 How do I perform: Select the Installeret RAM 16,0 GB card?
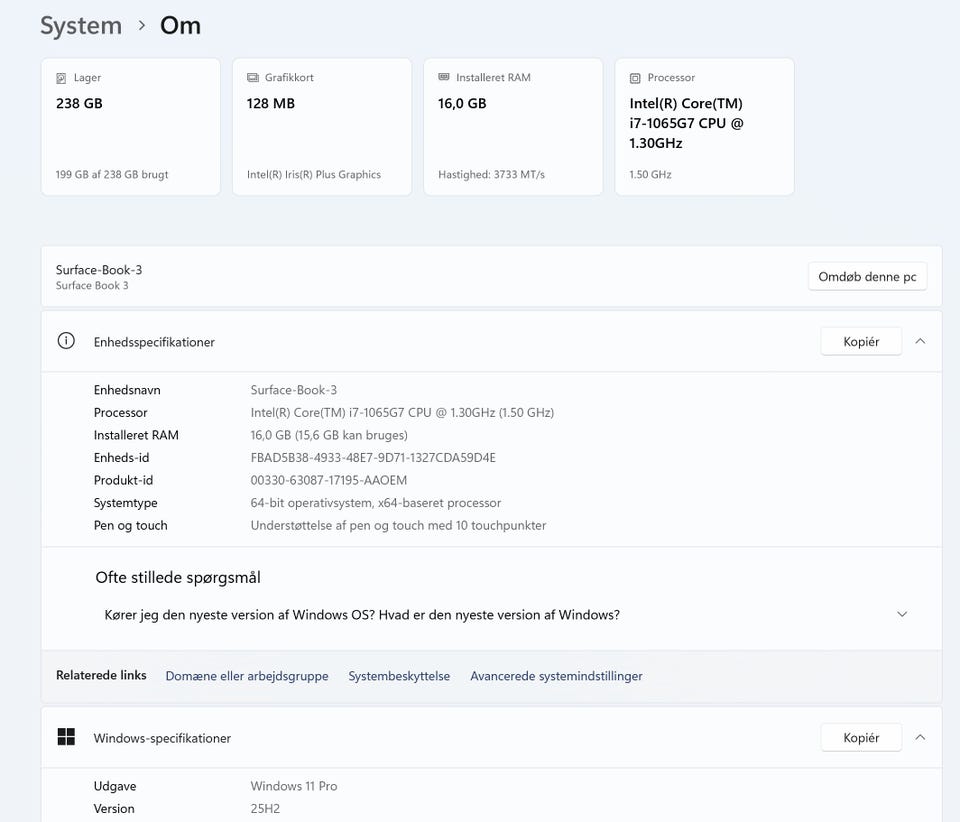point(513,127)
